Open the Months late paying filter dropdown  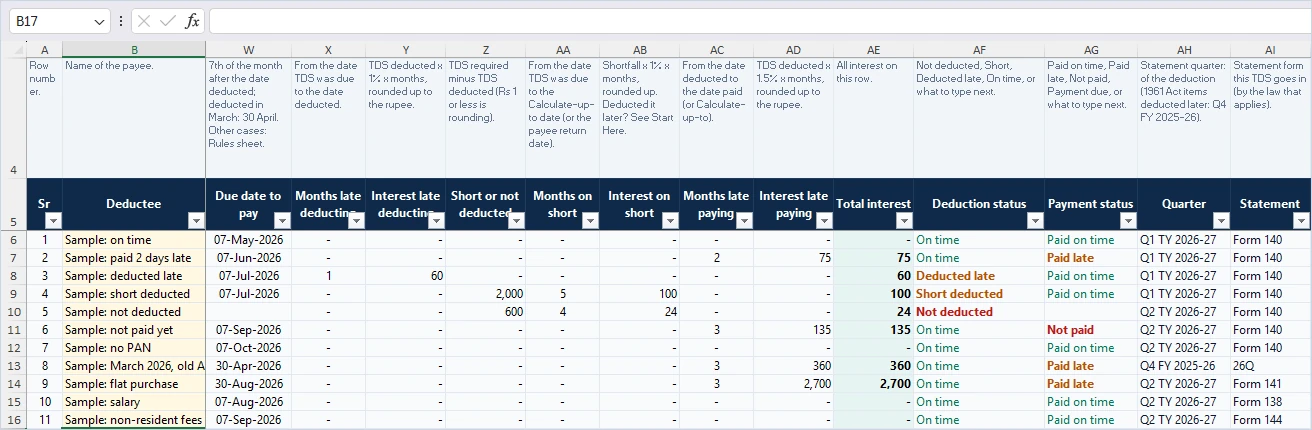(745, 221)
